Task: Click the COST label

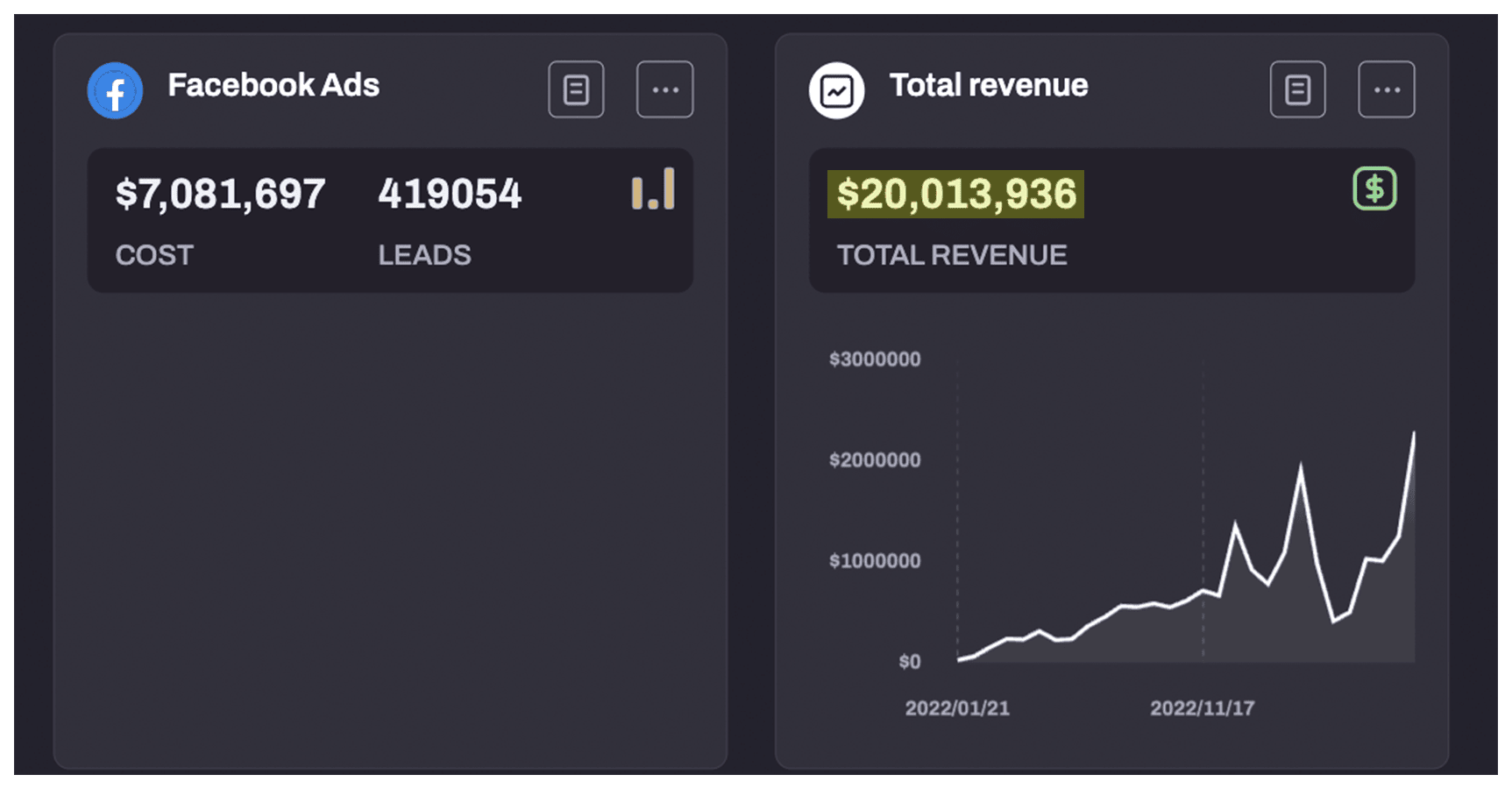Action: coord(154,255)
